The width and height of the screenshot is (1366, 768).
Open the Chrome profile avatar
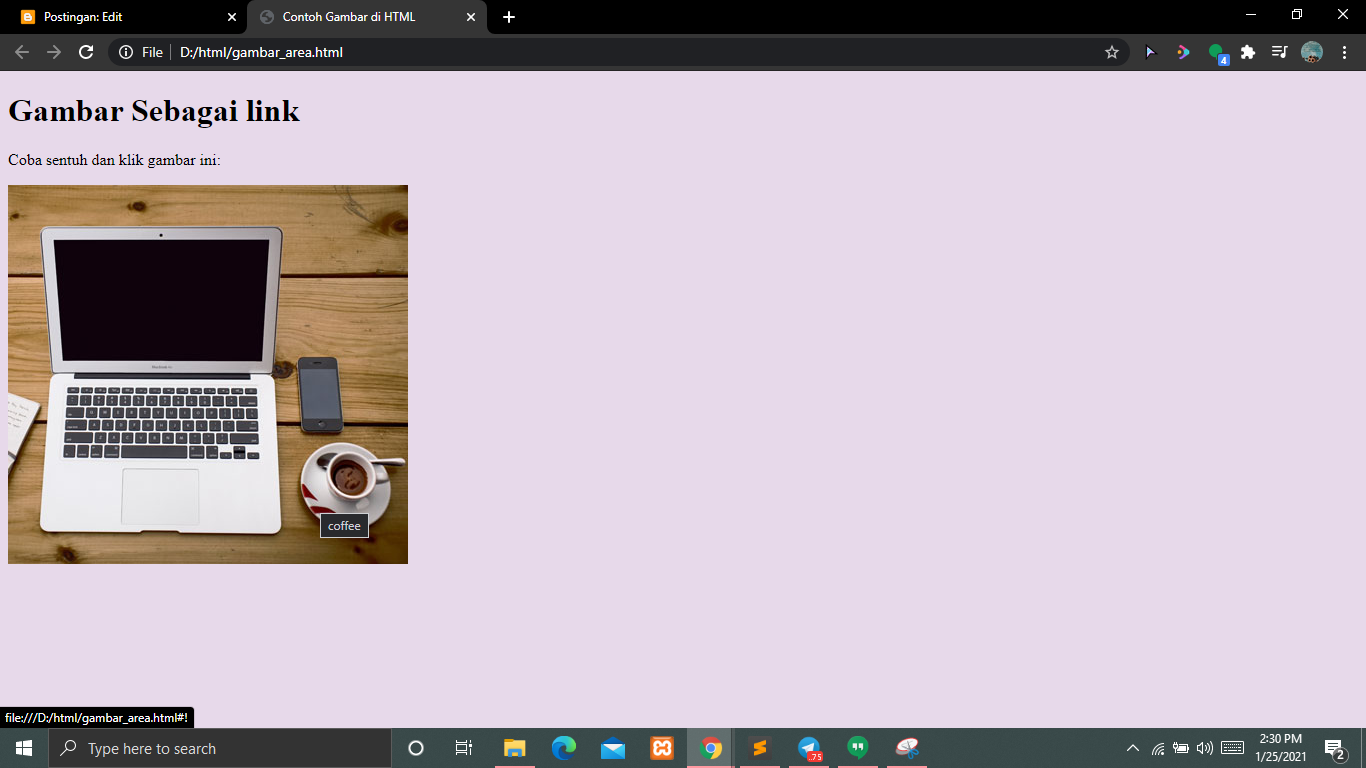click(x=1312, y=52)
